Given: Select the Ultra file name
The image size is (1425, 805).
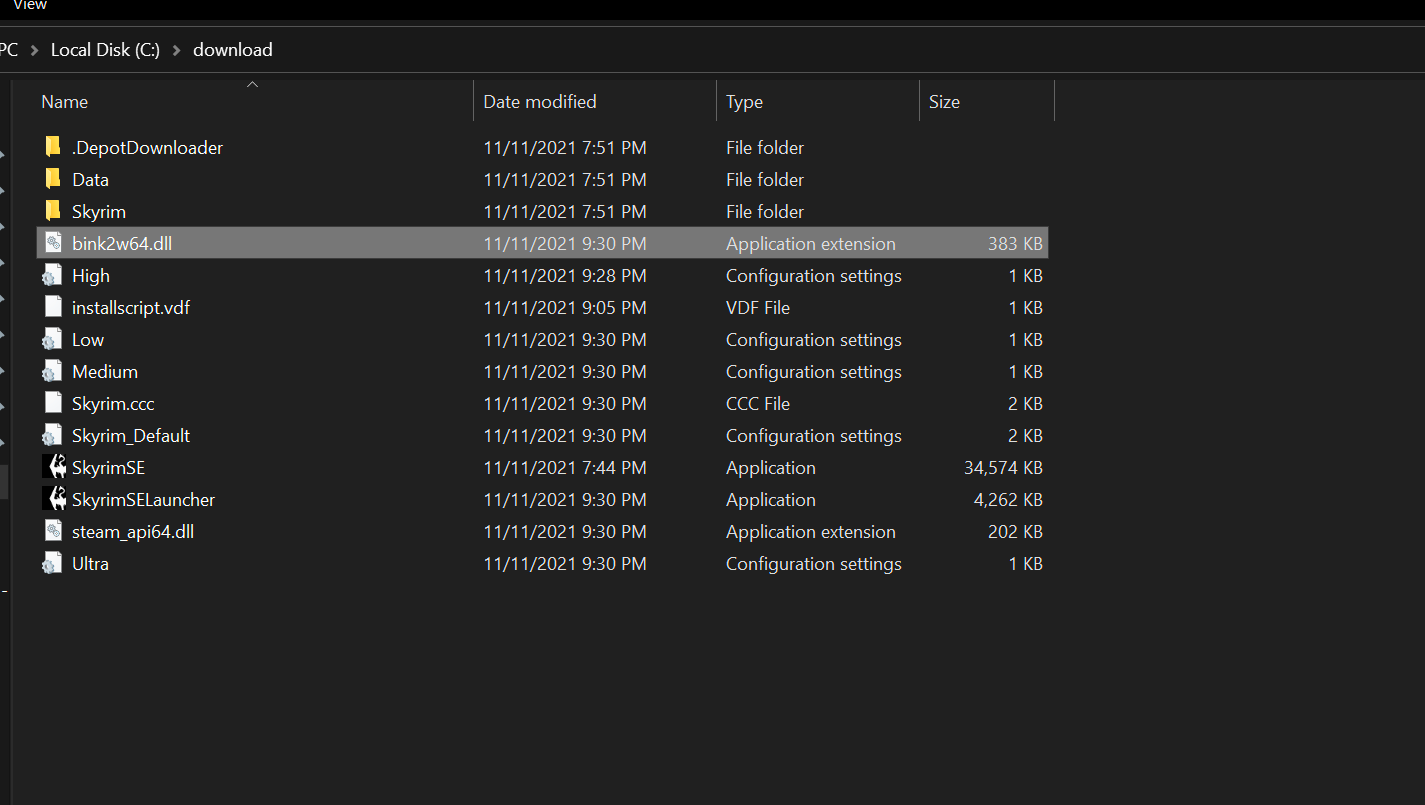Looking at the screenshot, I should pos(90,564).
